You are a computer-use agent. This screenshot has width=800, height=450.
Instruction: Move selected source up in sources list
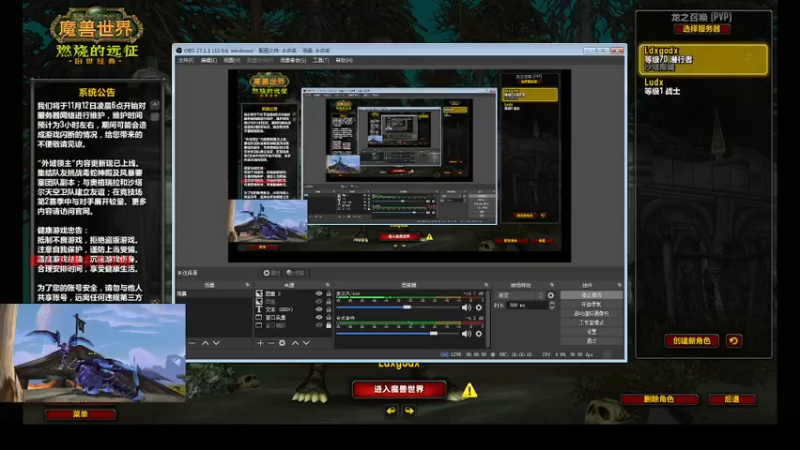(295, 343)
